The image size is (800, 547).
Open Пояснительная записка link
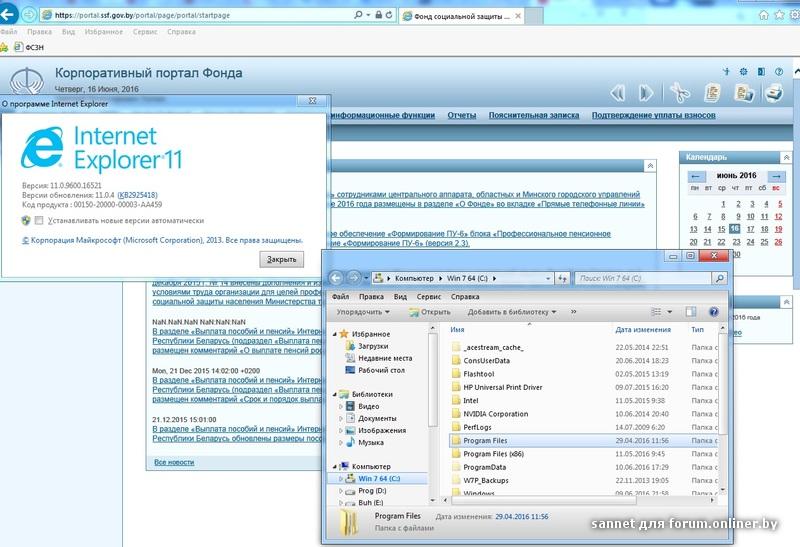pos(534,115)
